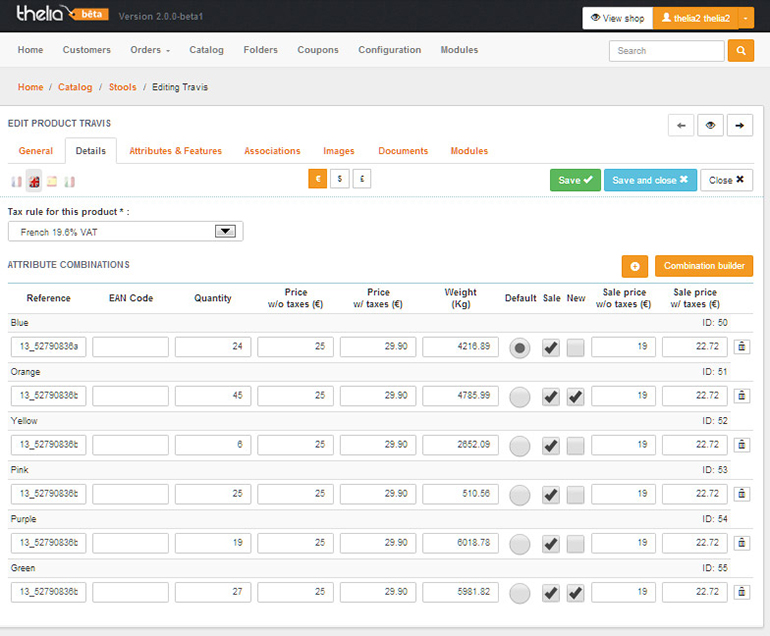Go to previous product with left arrow
The image size is (770, 636).
(681, 125)
